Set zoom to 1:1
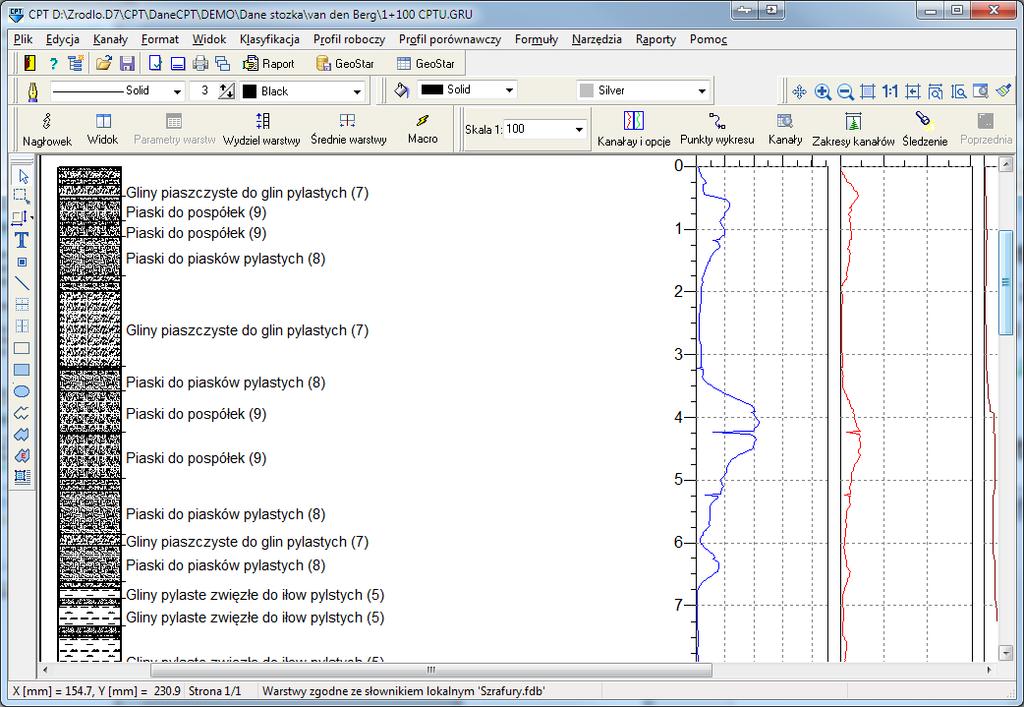The image size is (1024, 707). pyautogui.click(x=890, y=91)
